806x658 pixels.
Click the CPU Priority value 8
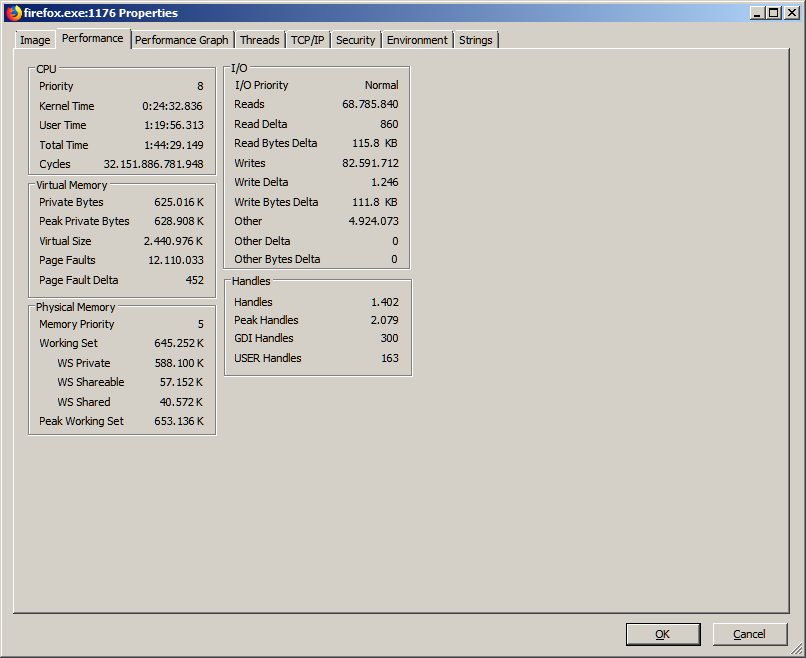200,86
